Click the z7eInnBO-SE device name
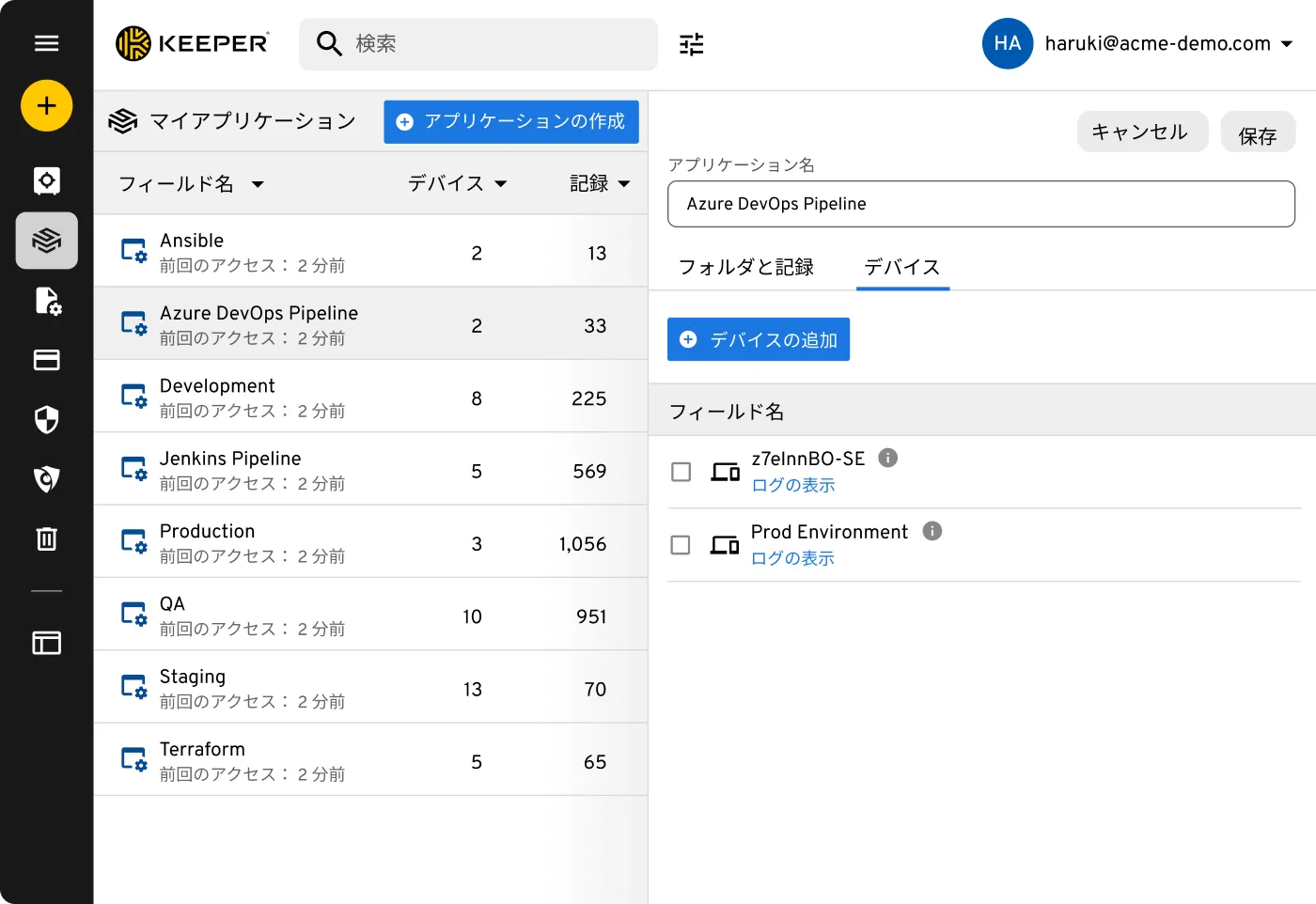Viewport: 1316px width, 904px height. 808,459
